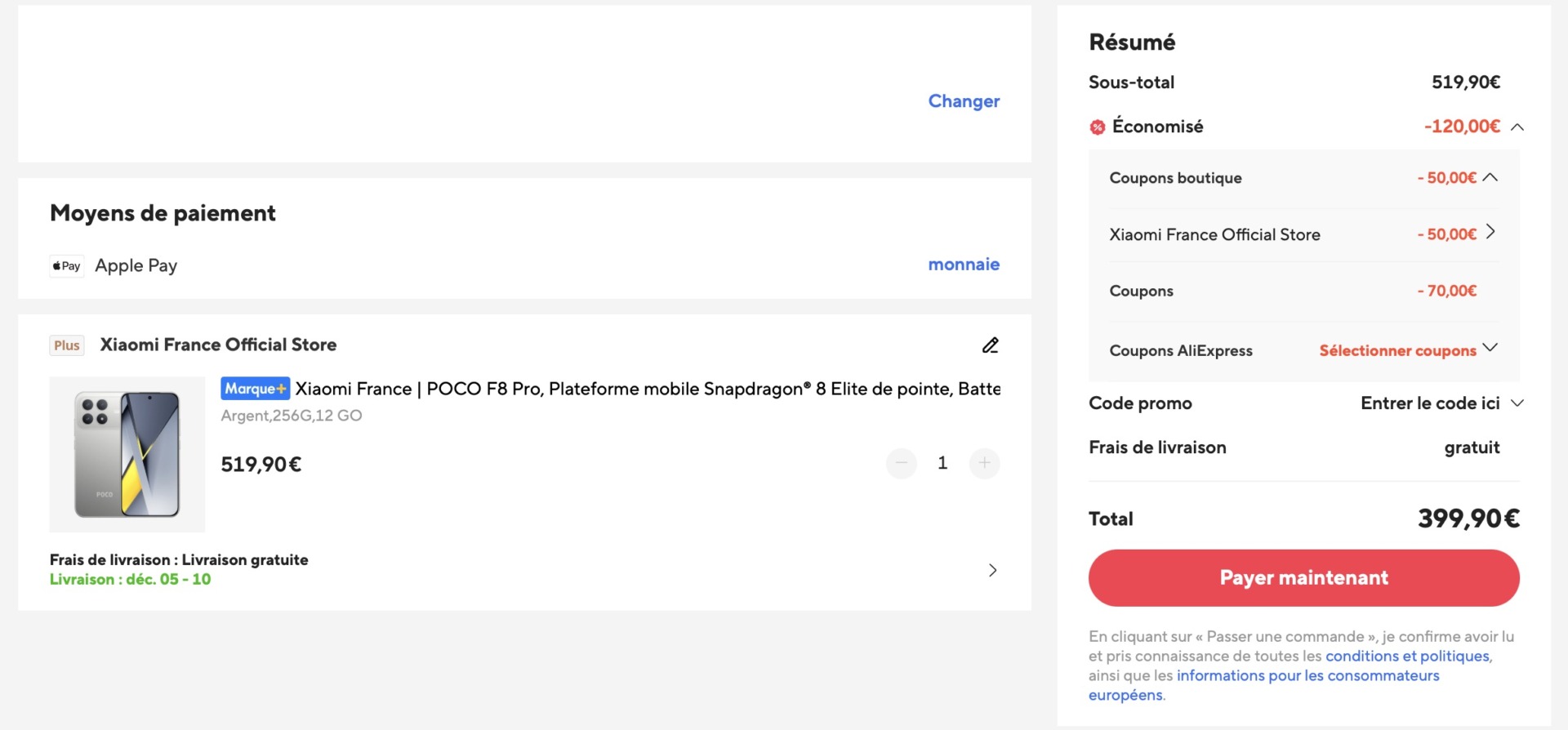The image size is (1568, 730).
Task: Click the Payer maintenant button
Action: (1304, 578)
